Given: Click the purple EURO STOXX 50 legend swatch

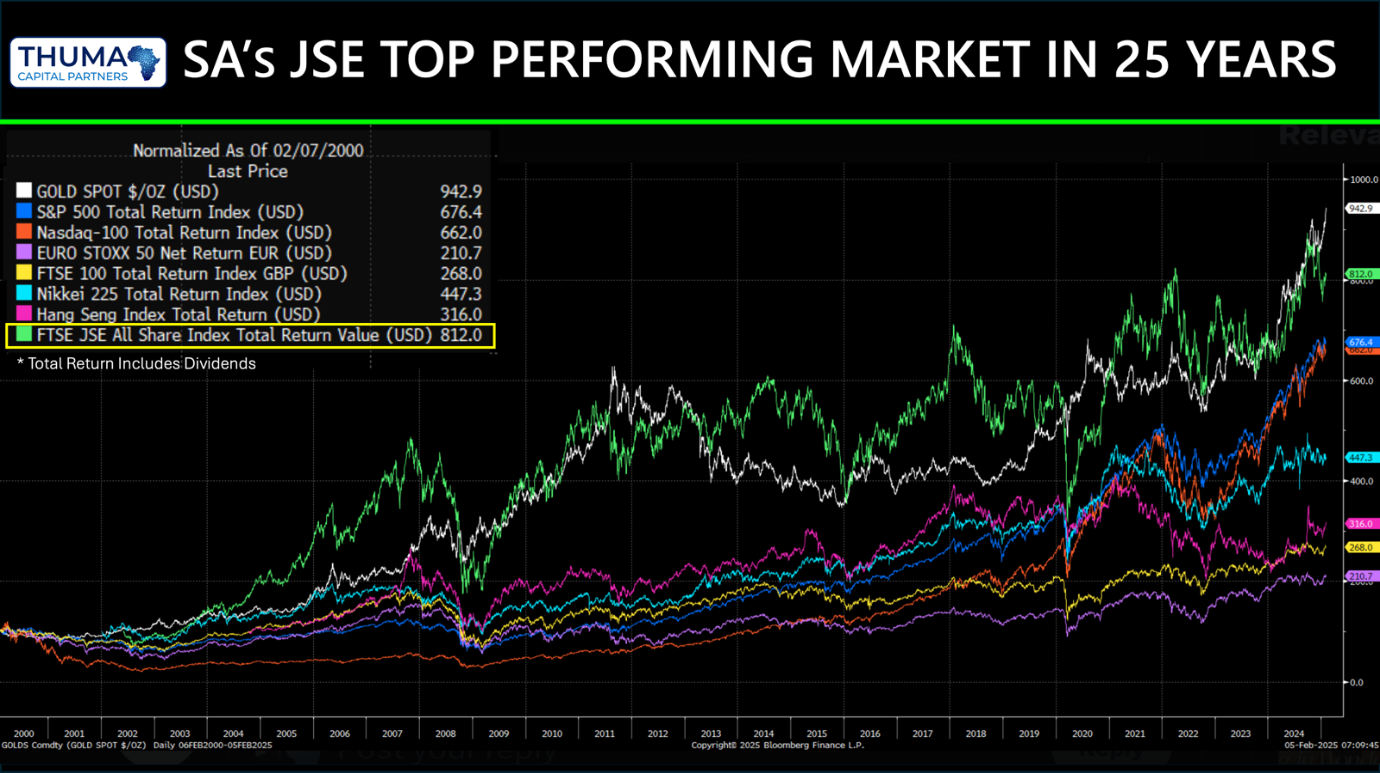Looking at the screenshot, I should click(24, 253).
